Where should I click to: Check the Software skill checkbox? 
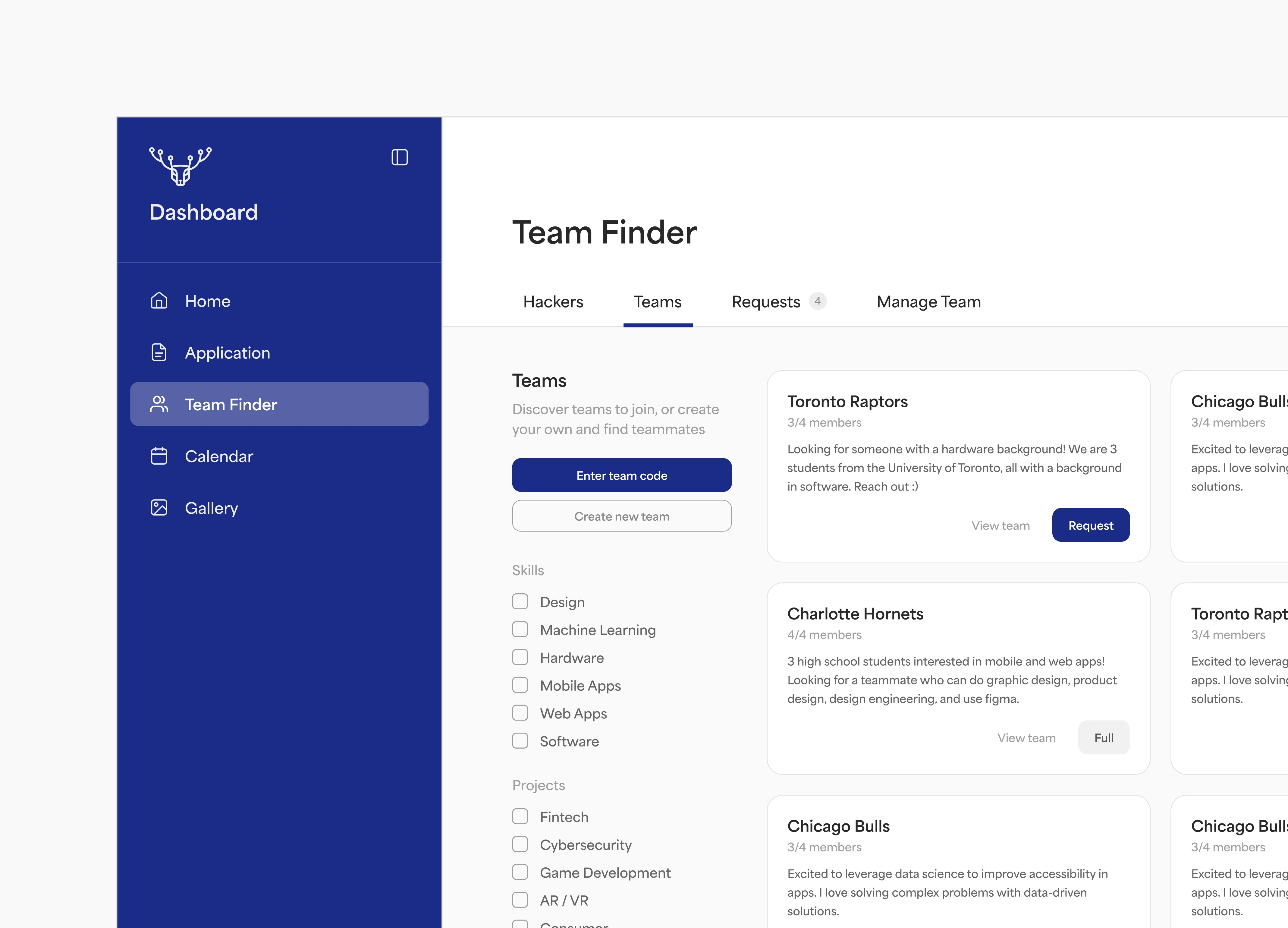click(x=520, y=740)
